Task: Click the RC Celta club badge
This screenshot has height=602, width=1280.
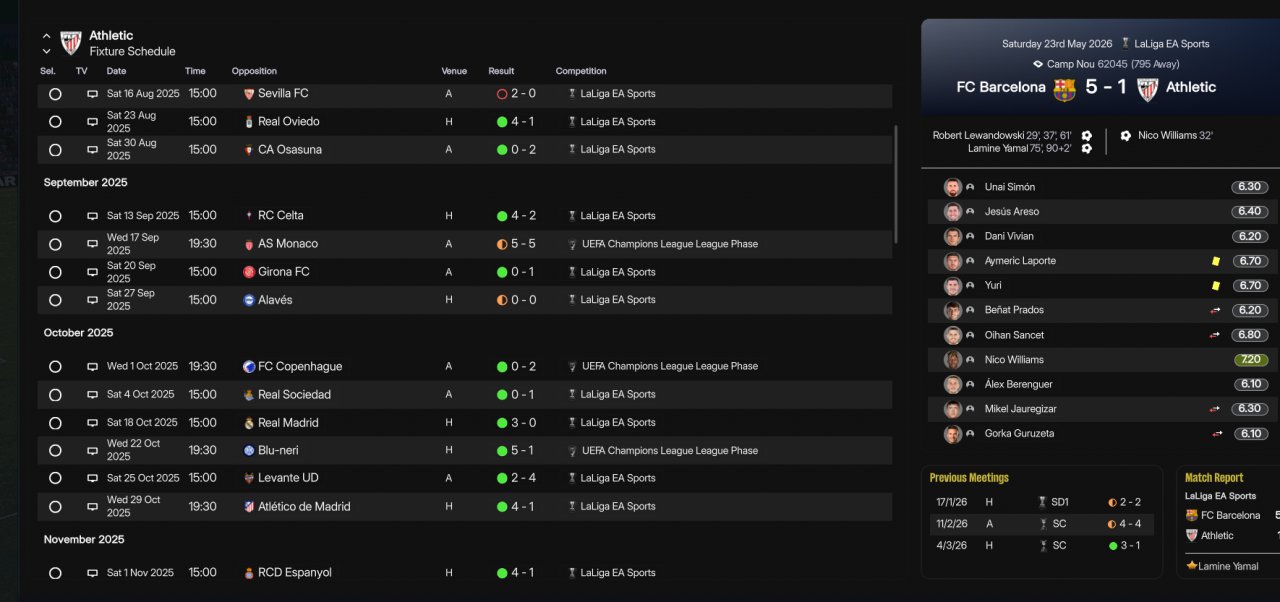Action: tap(249, 216)
